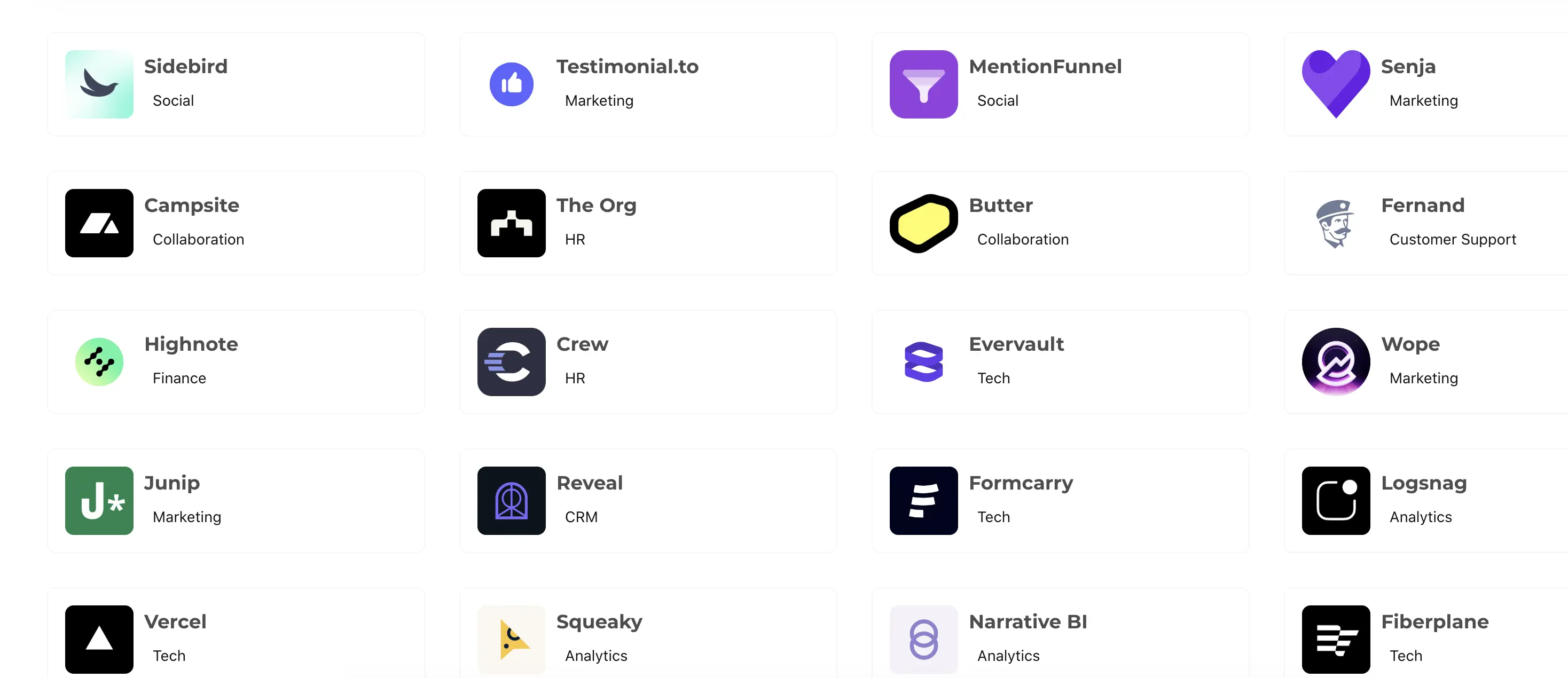Click the Sidebird bird logo icon
Image resolution: width=1568 pixels, height=678 pixels.
point(99,84)
